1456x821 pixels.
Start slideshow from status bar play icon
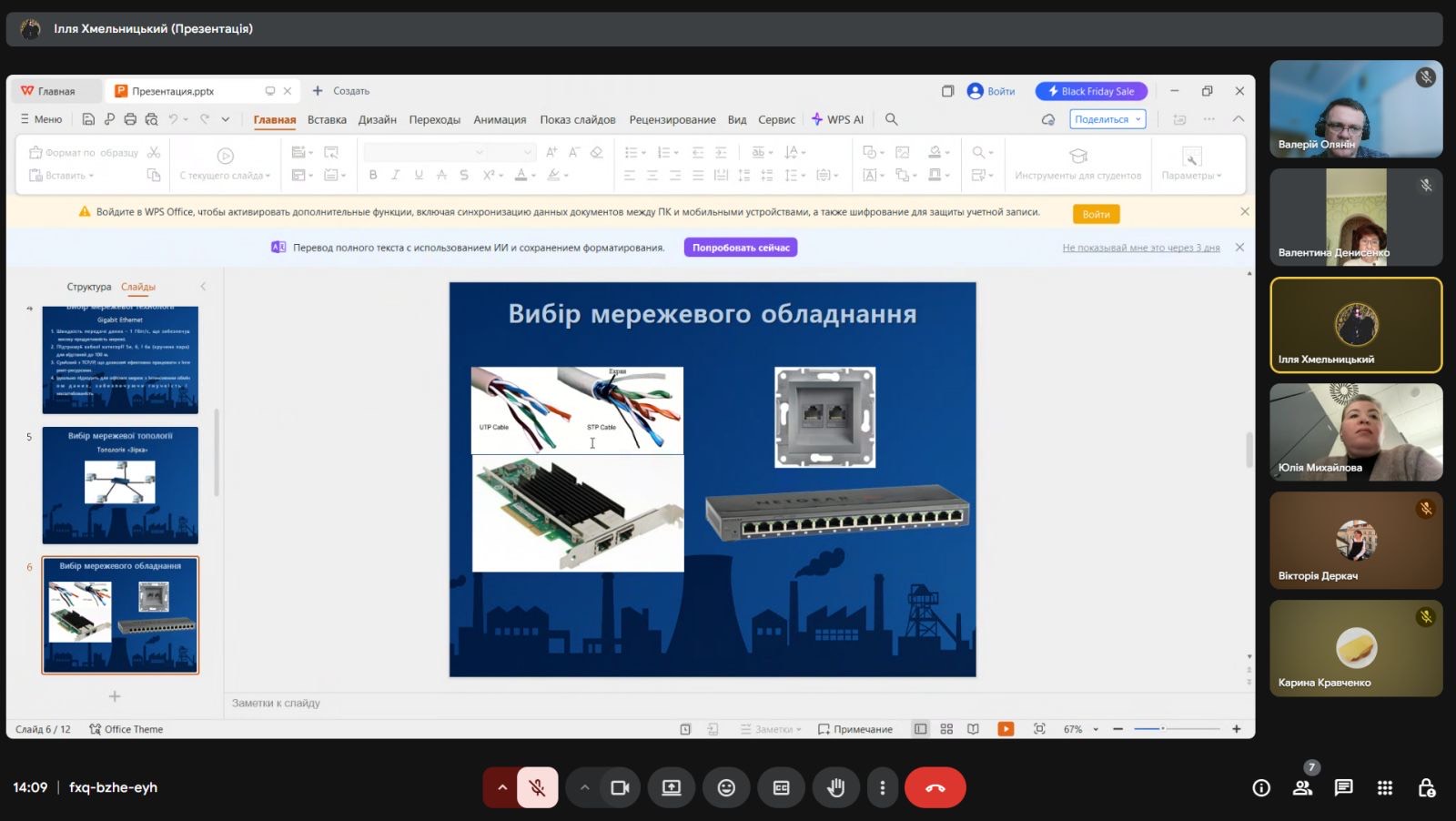click(1006, 729)
